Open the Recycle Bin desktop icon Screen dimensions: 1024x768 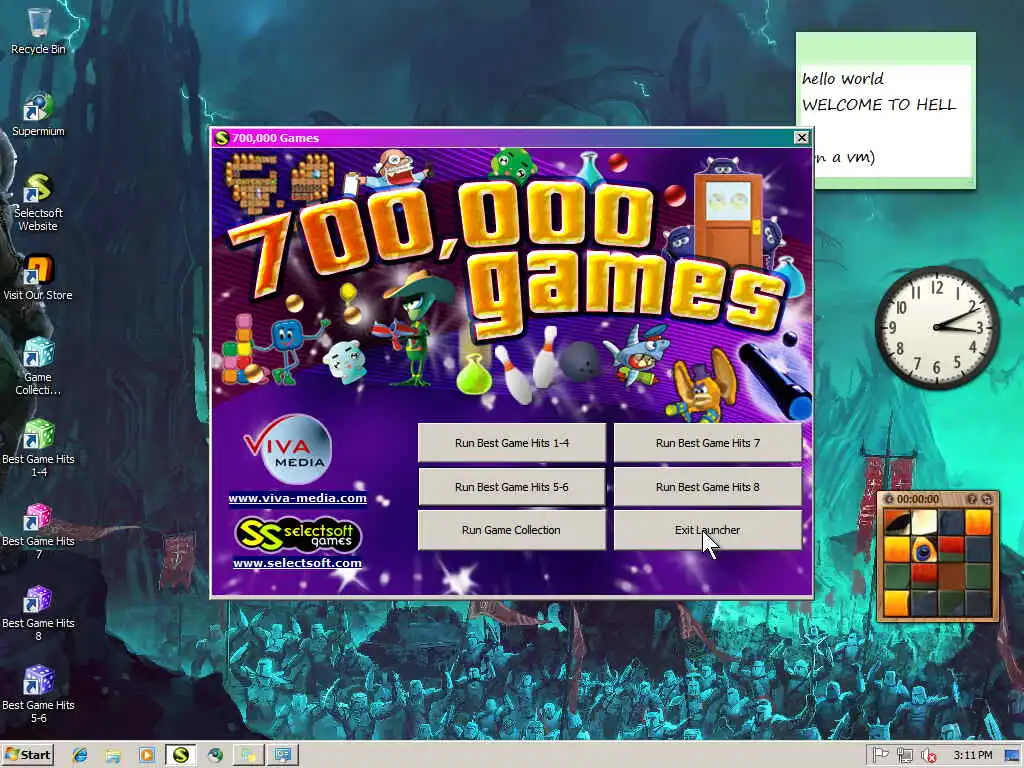point(38,31)
